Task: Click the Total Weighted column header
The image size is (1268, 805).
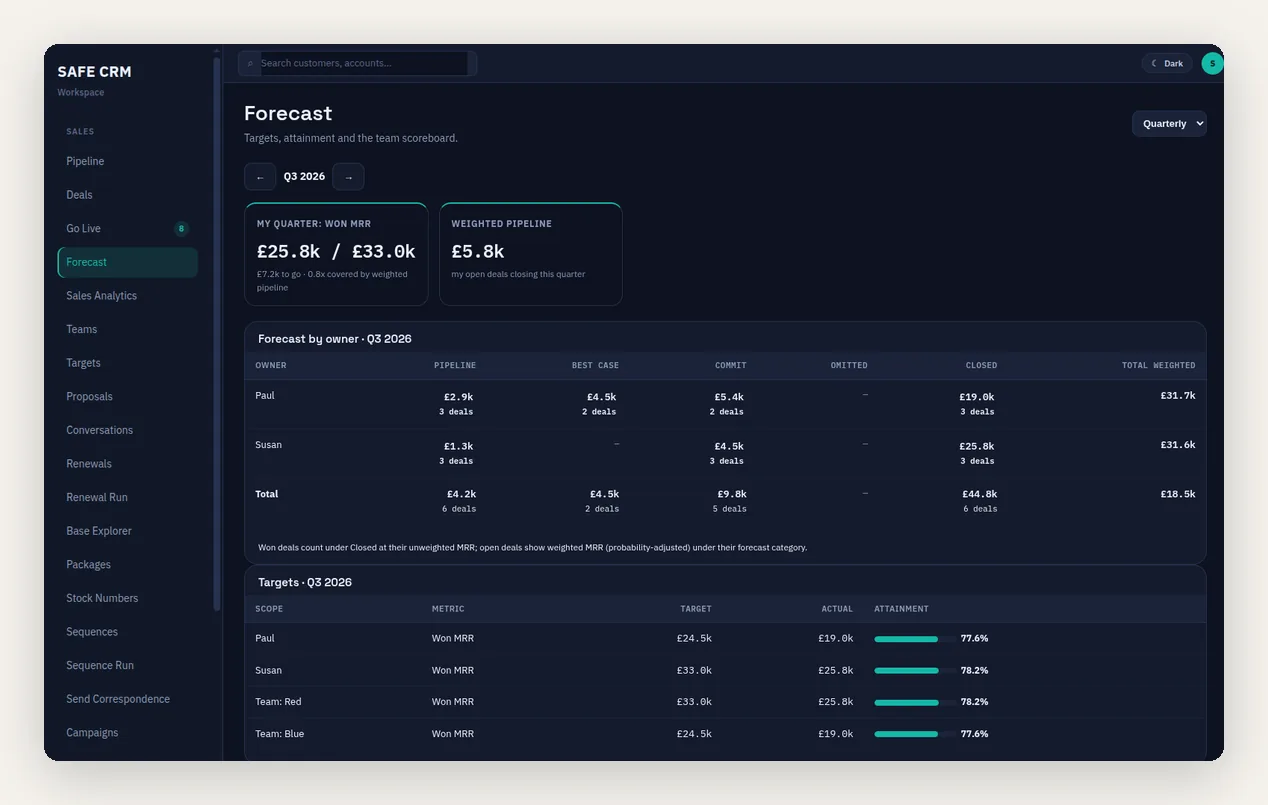Action: click(x=1158, y=366)
